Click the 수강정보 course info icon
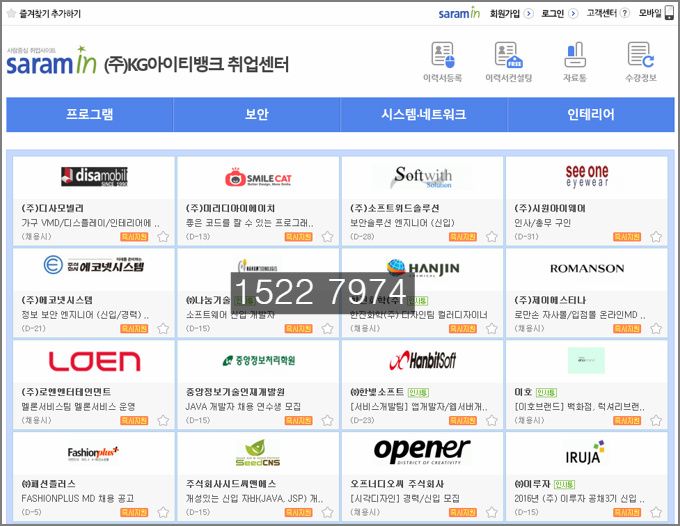This screenshot has width=680, height=526. point(641,55)
